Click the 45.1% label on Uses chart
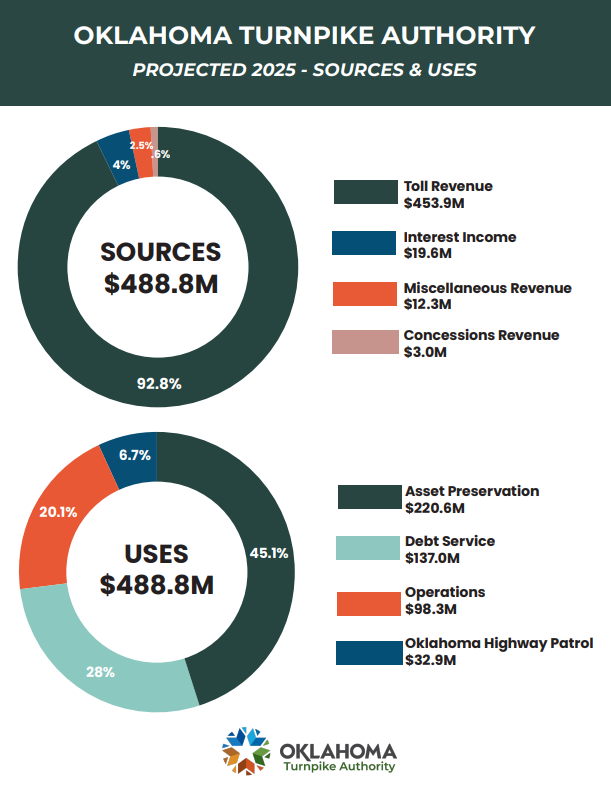 click(x=269, y=553)
